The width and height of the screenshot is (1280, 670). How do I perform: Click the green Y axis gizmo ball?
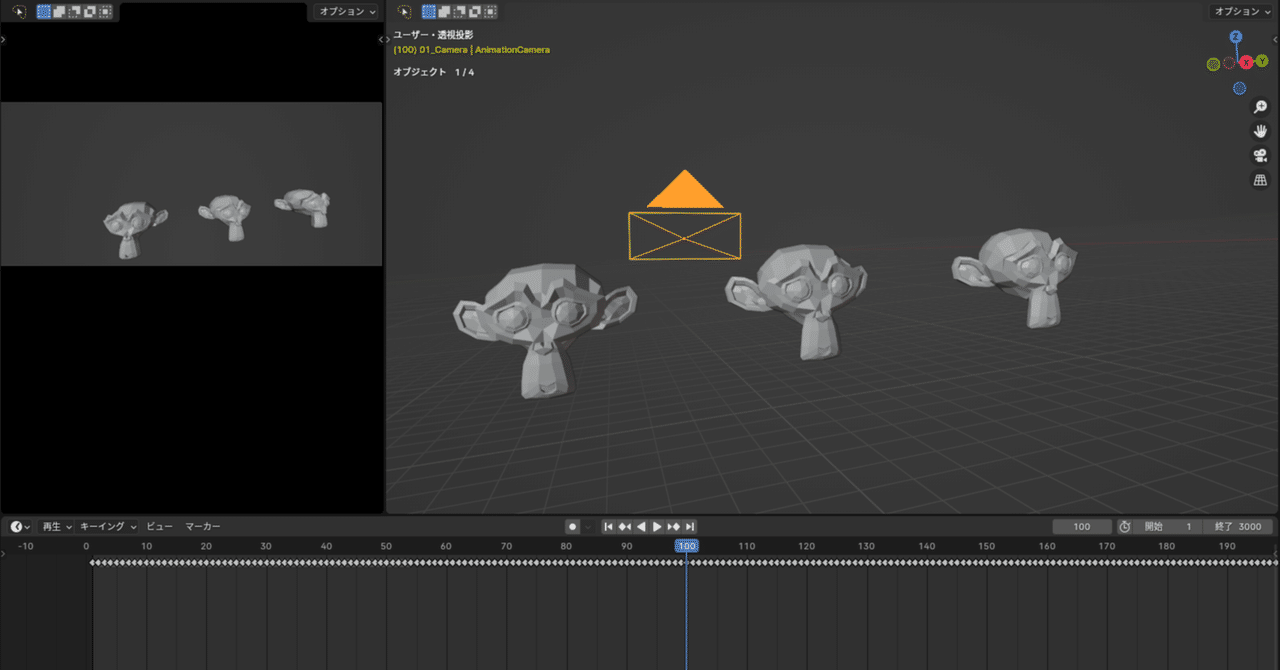coord(1261,61)
